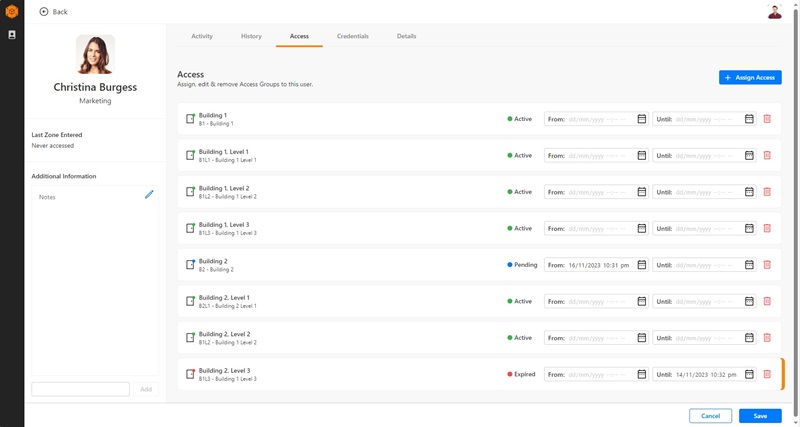Delete the Building 1 access row
The height and width of the screenshot is (427, 800).
point(767,119)
